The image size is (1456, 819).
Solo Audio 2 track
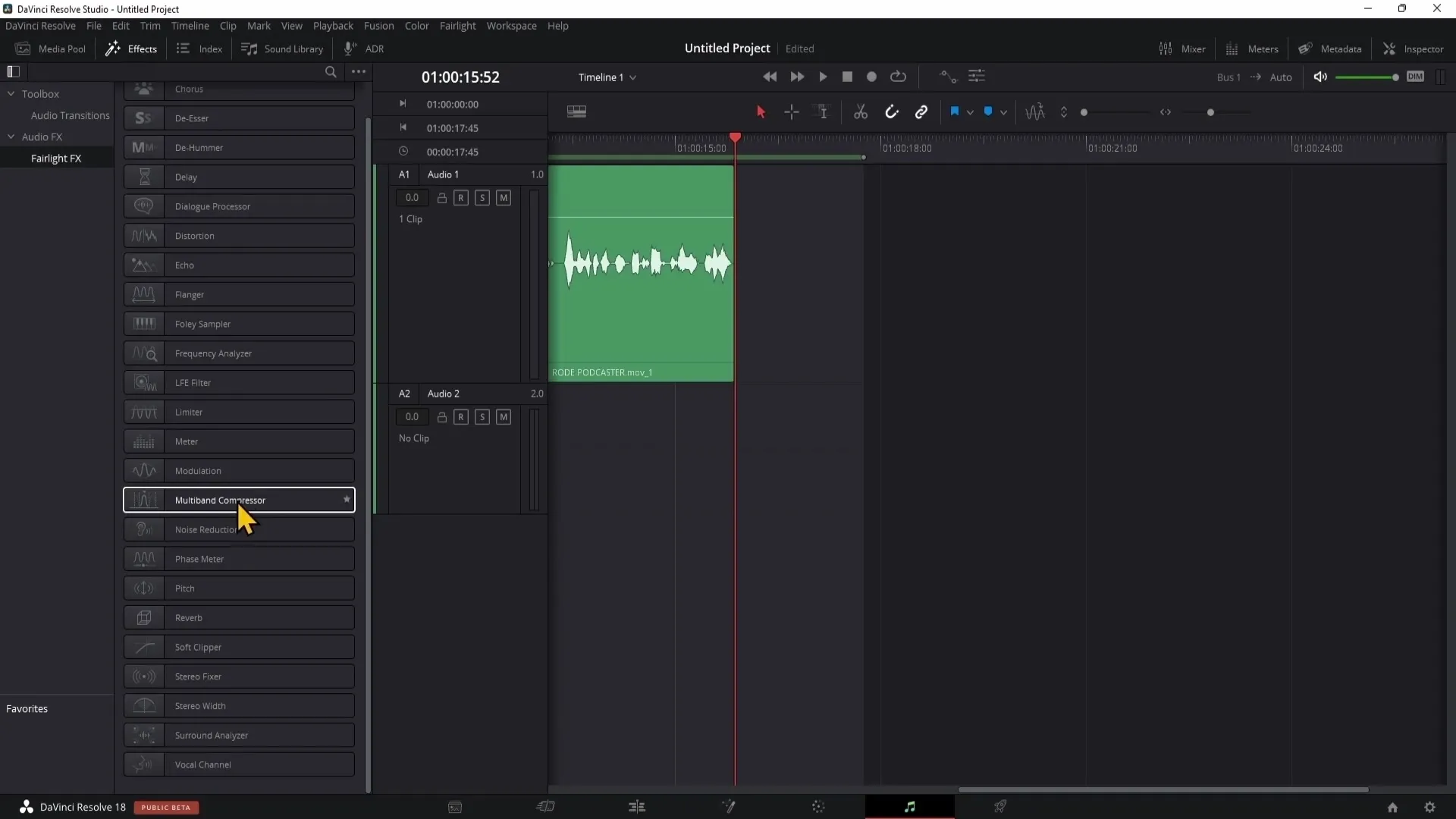pyautogui.click(x=483, y=416)
